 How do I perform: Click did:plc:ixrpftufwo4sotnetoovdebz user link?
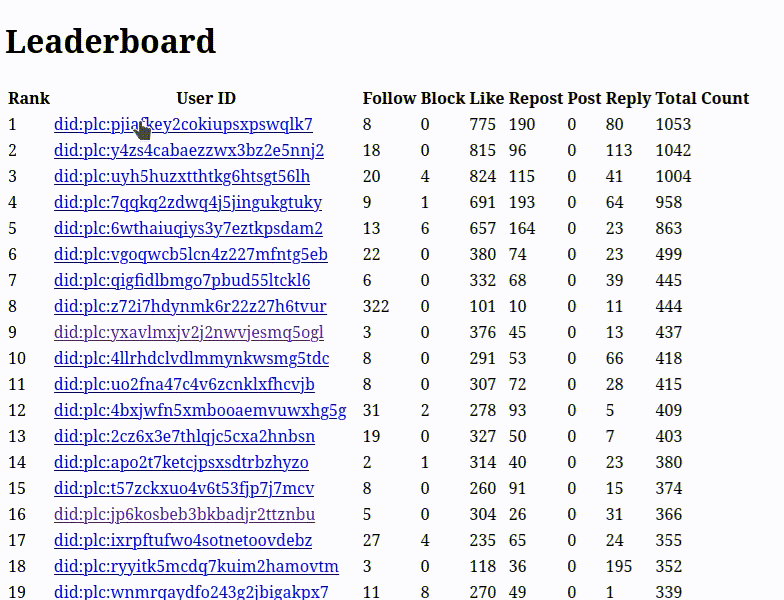[x=183, y=541]
